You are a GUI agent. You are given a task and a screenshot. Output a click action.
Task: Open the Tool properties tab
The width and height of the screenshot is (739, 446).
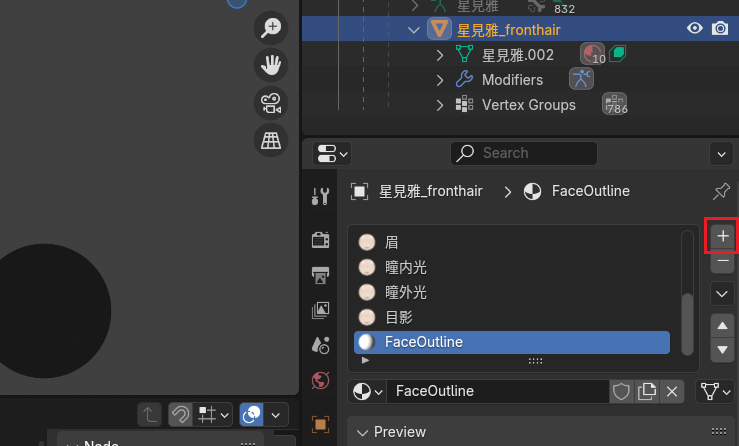(x=321, y=196)
